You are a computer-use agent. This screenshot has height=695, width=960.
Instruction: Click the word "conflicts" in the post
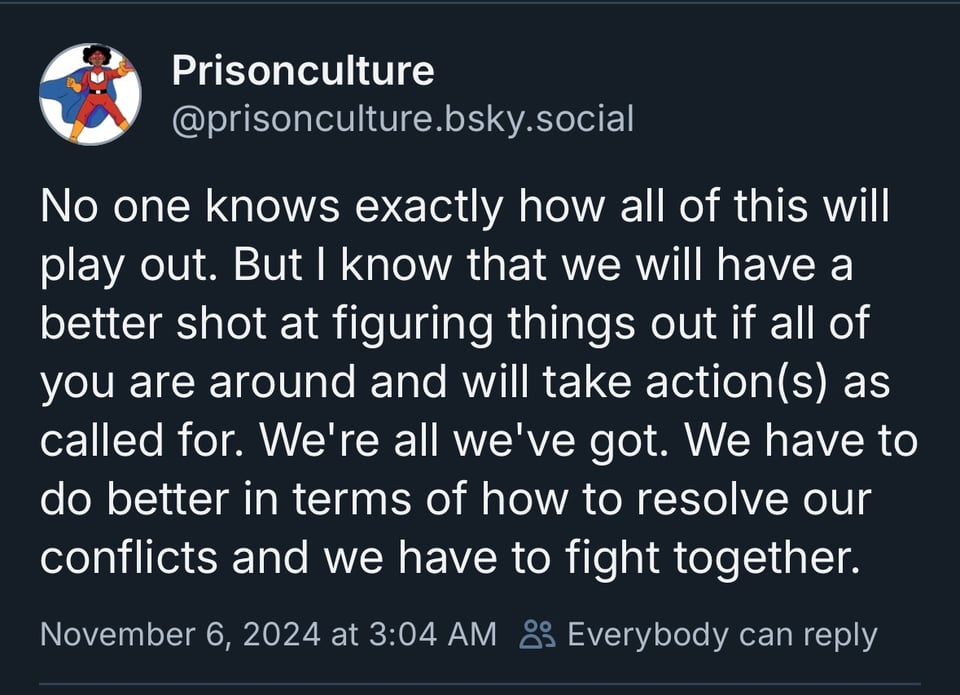(x=127, y=558)
